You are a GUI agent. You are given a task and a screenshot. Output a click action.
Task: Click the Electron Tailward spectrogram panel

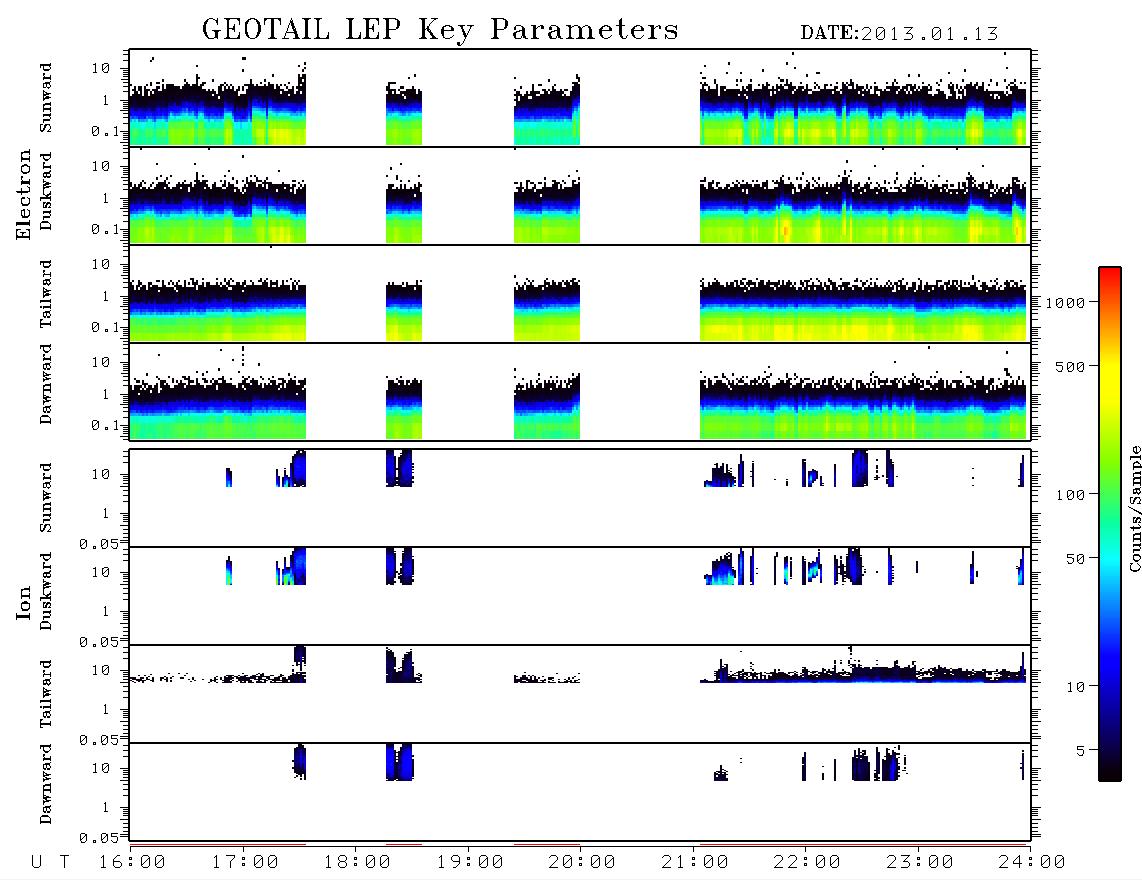point(580,294)
